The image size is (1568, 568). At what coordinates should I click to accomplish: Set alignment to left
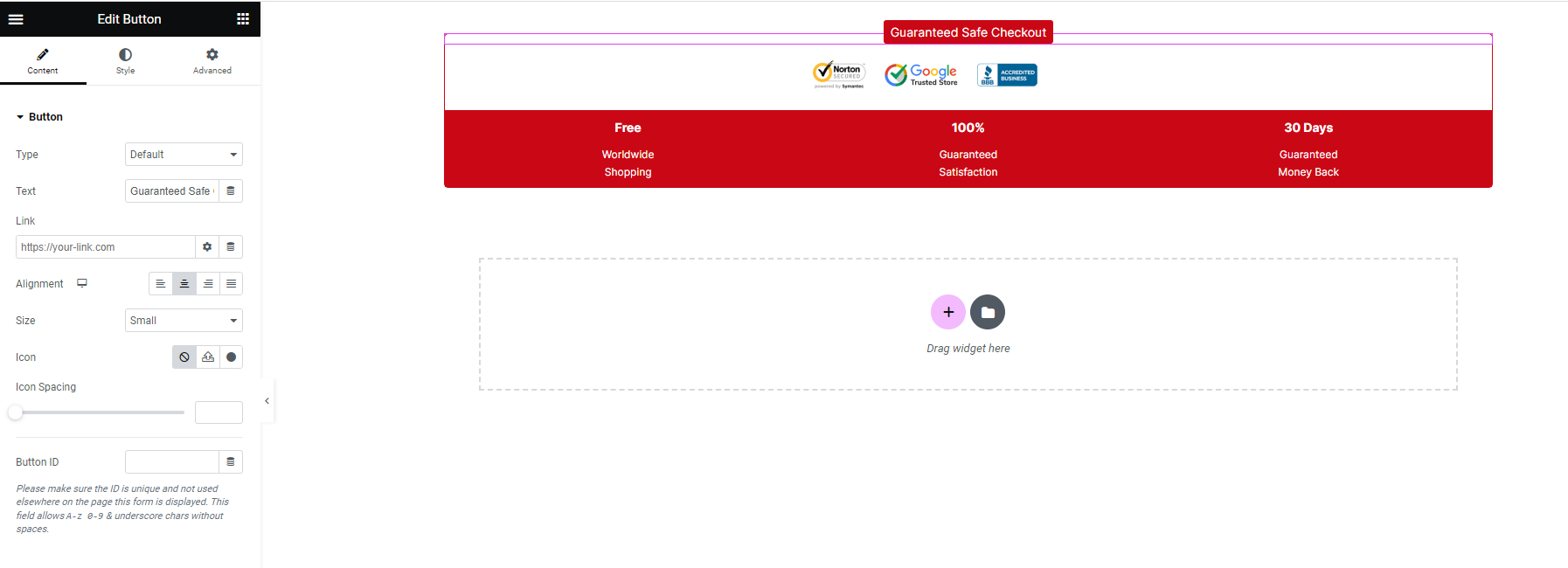(x=161, y=284)
